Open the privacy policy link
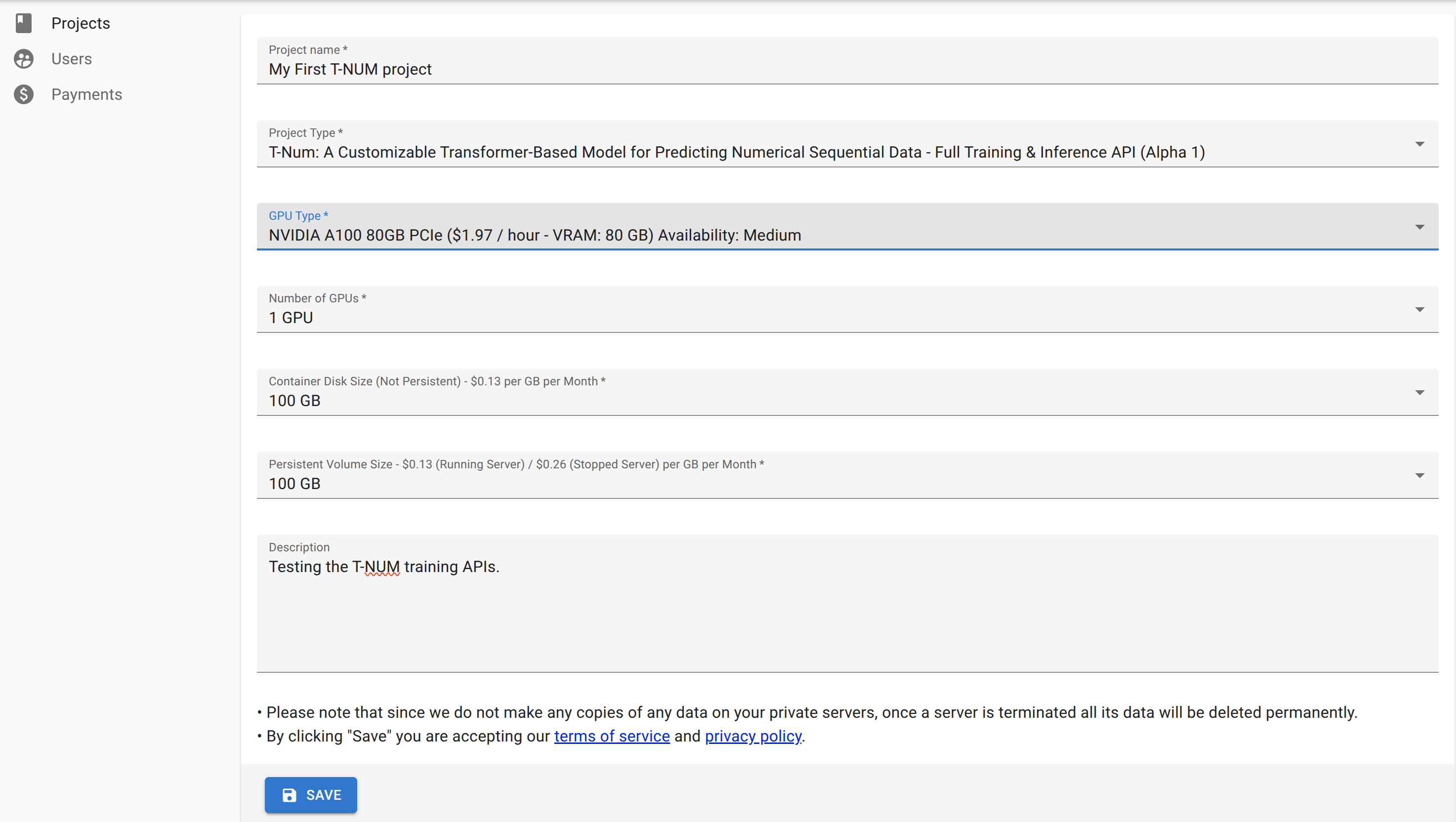Image resolution: width=1456 pixels, height=822 pixels. click(753, 736)
